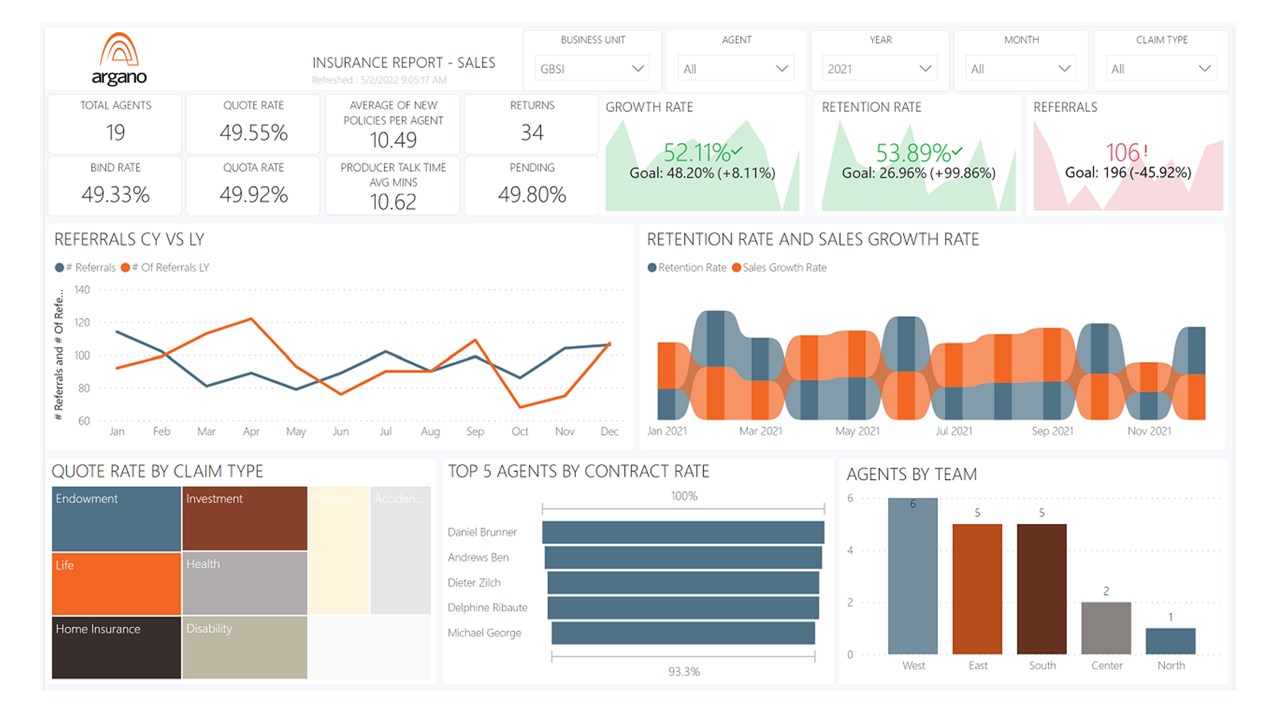The width and height of the screenshot is (1280, 720).
Task: Select the Disability treemap tile
Action: click(x=245, y=648)
